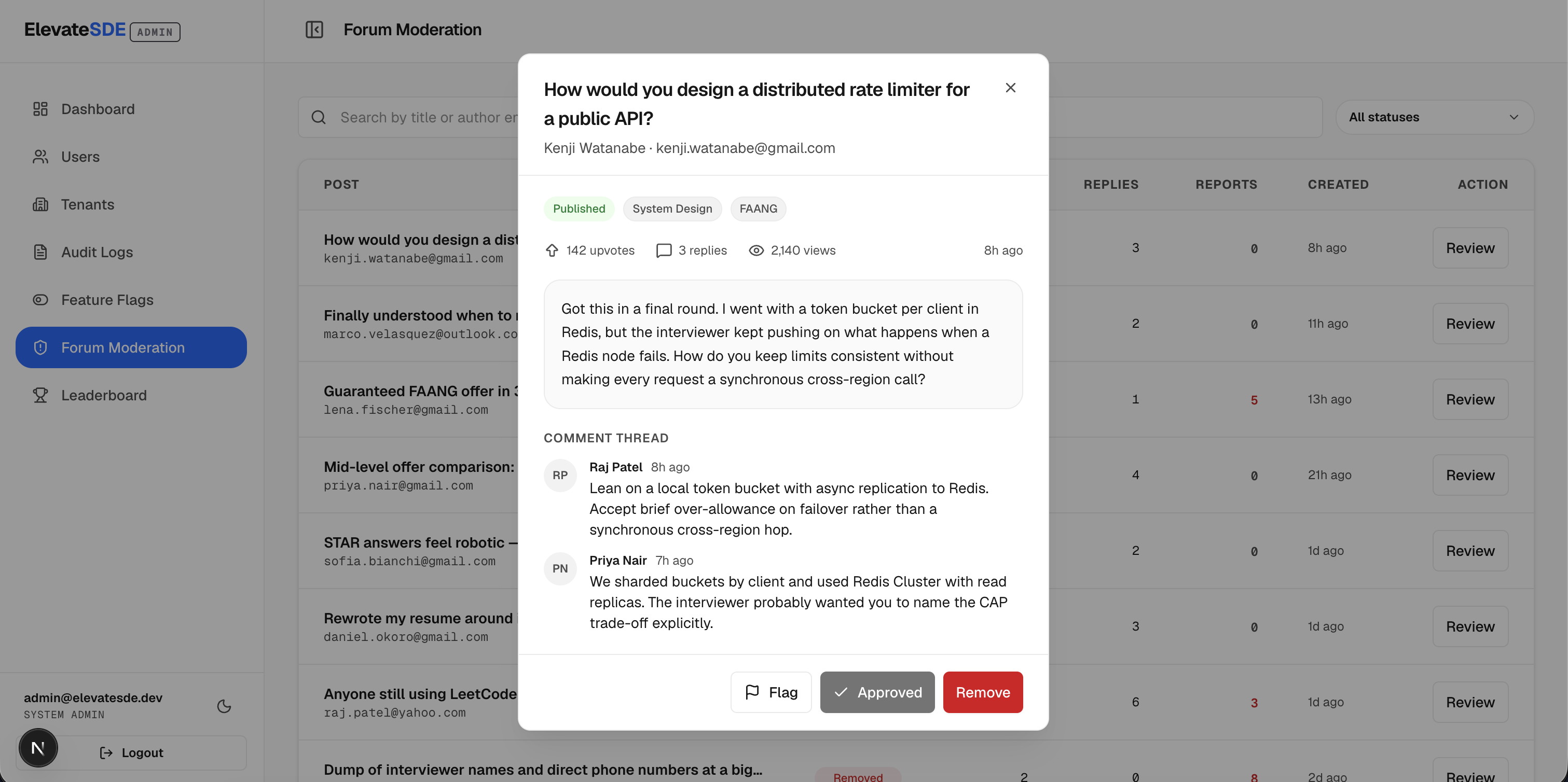
Task: Click the FAANG tag
Action: (758, 209)
